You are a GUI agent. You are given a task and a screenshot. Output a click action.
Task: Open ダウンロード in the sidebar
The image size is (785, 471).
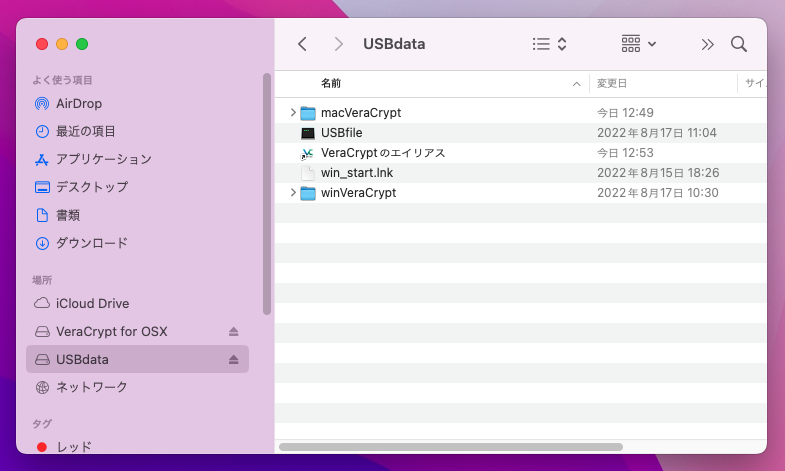91,243
